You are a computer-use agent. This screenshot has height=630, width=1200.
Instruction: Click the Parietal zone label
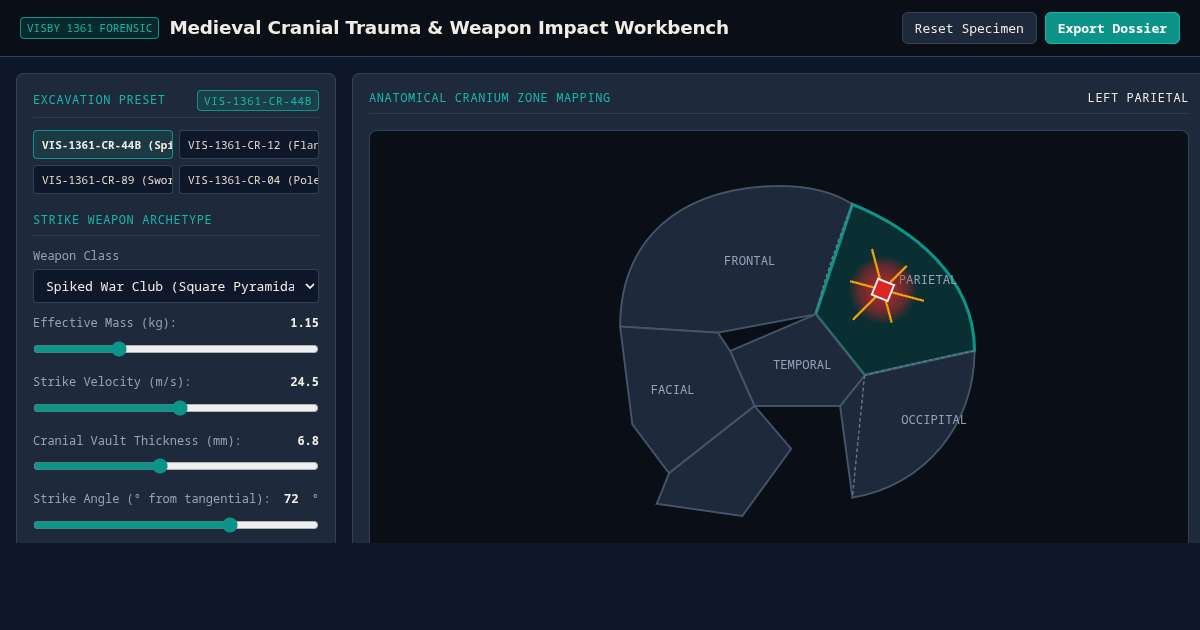click(x=927, y=280)
